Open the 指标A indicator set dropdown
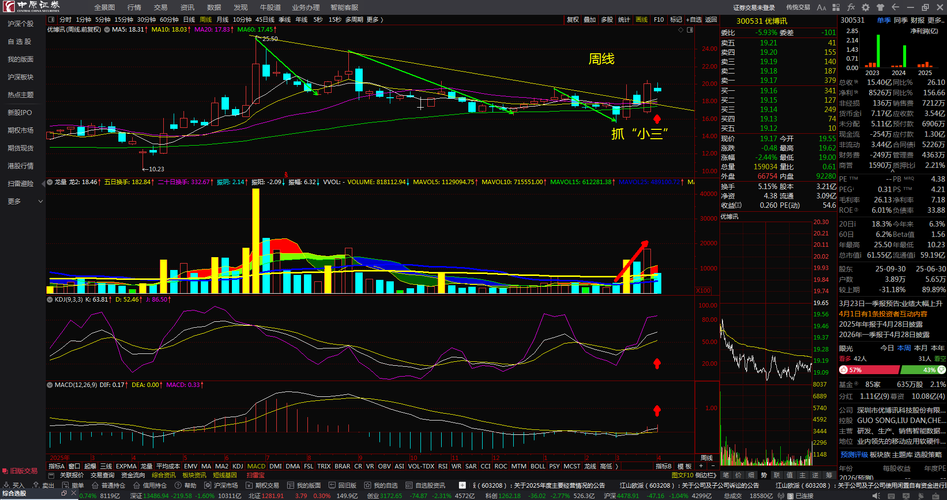Image resolution: width=947 pixels, height=500 pixels. [x=56, y=466]
